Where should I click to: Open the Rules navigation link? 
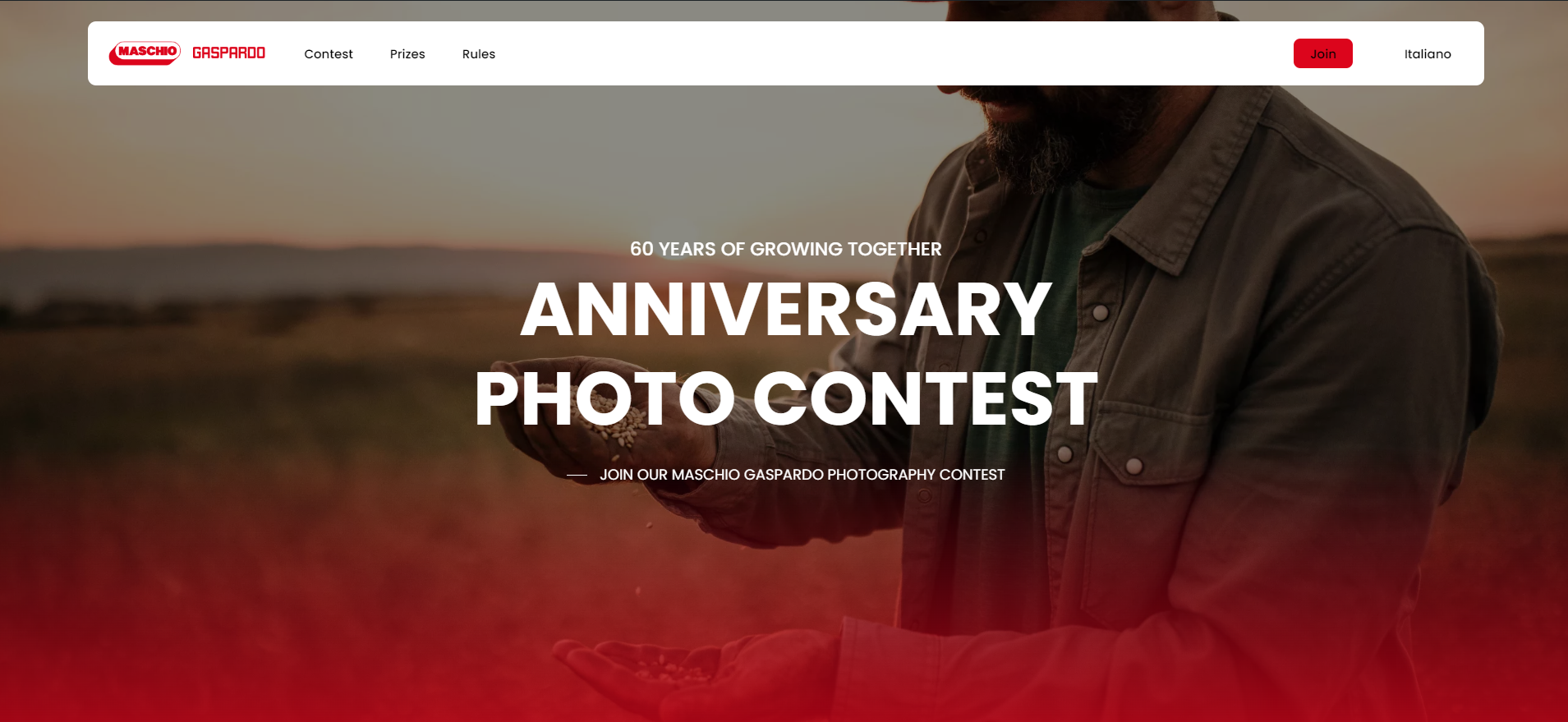coord(479,54)
